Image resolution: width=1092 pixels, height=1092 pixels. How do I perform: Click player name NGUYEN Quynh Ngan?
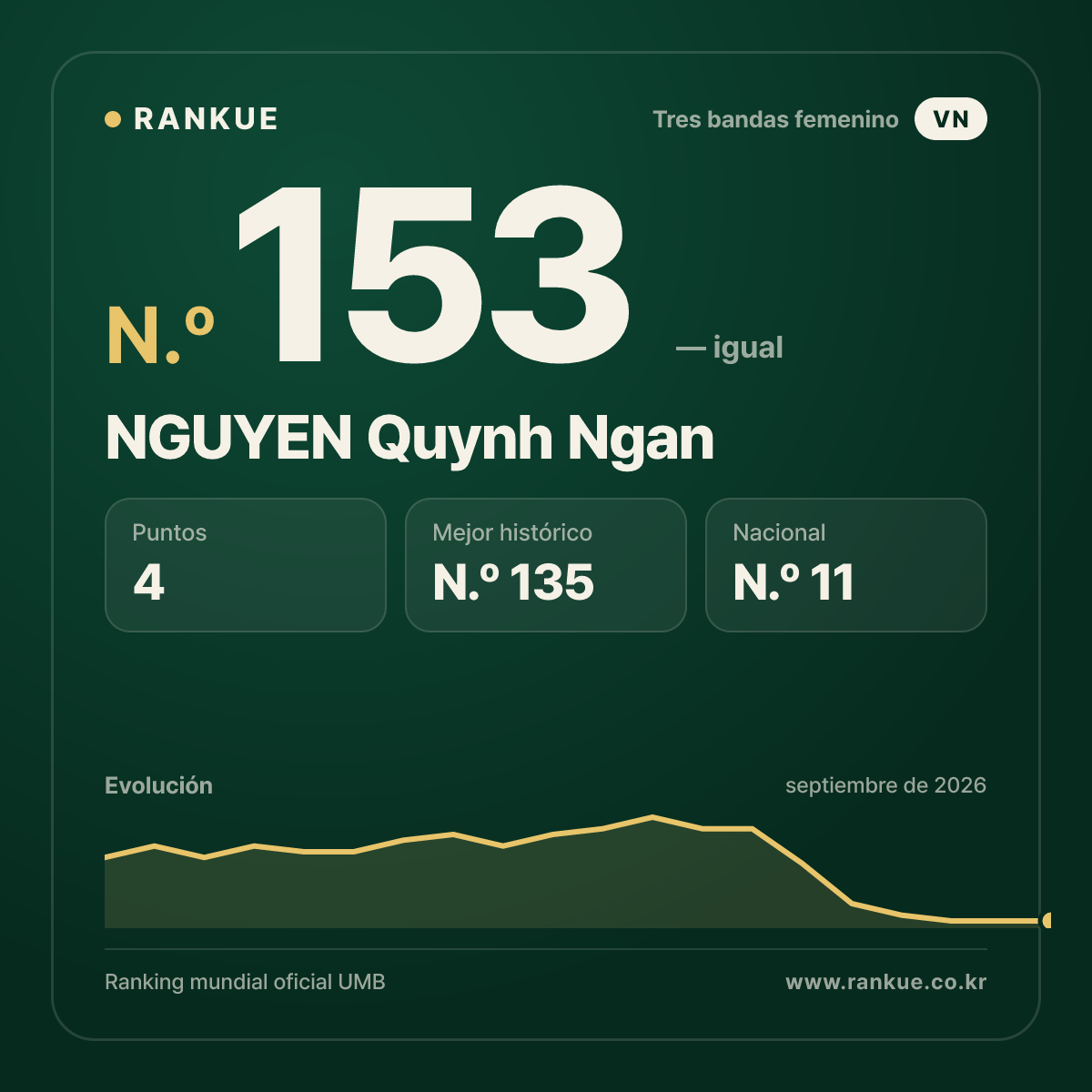click(x=409, y=439)
